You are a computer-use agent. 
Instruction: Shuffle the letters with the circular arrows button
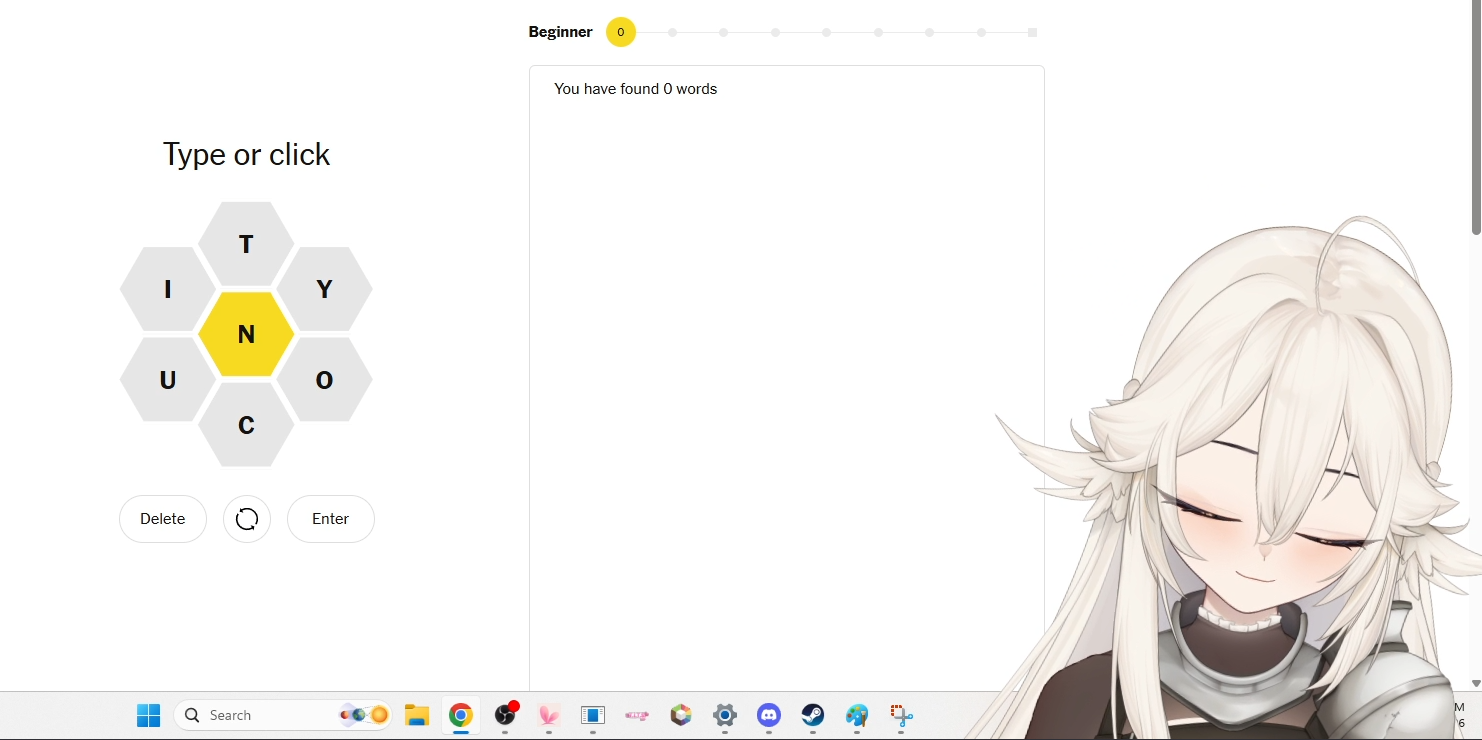click(x=247, y=519)
